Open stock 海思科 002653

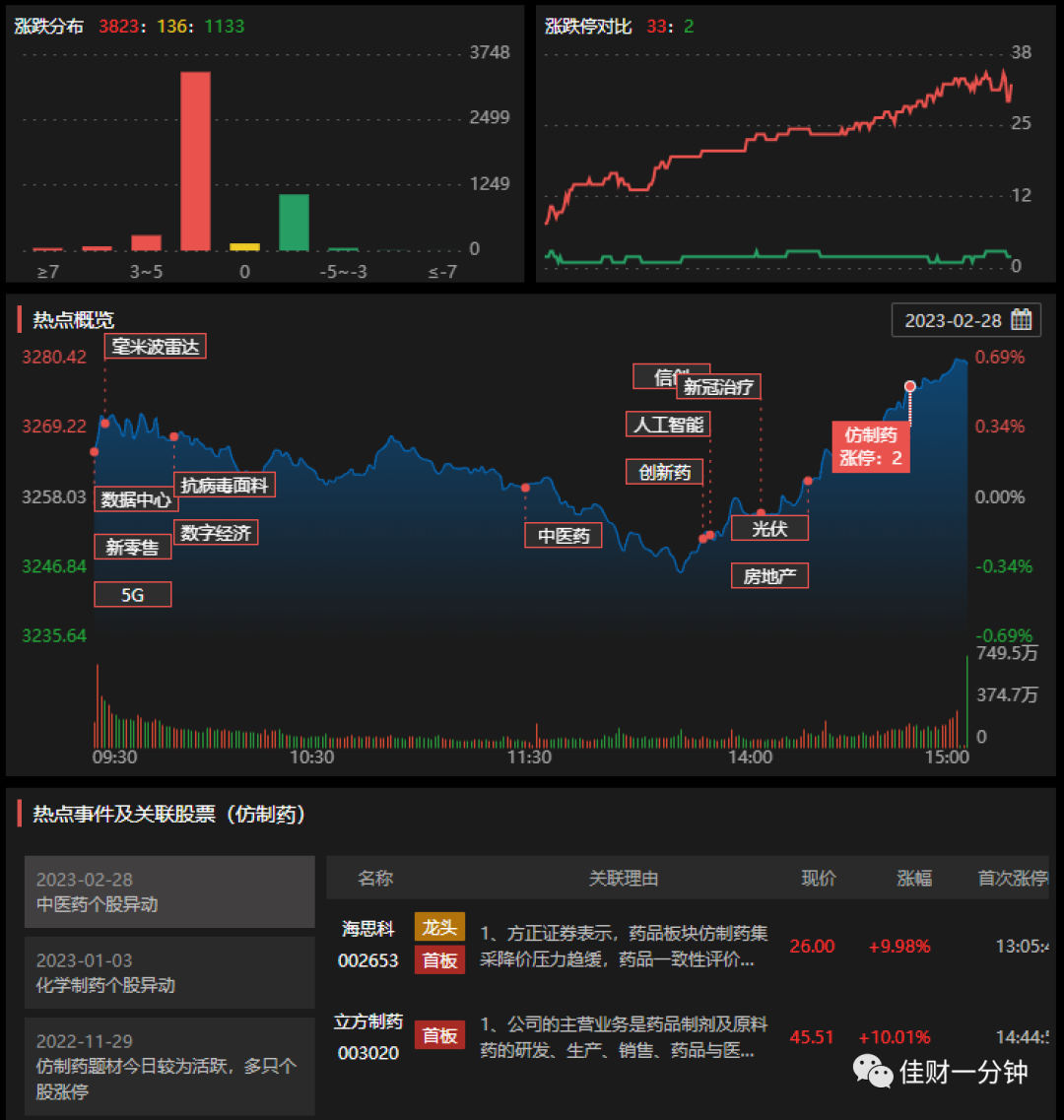click(x=368, y=945)
